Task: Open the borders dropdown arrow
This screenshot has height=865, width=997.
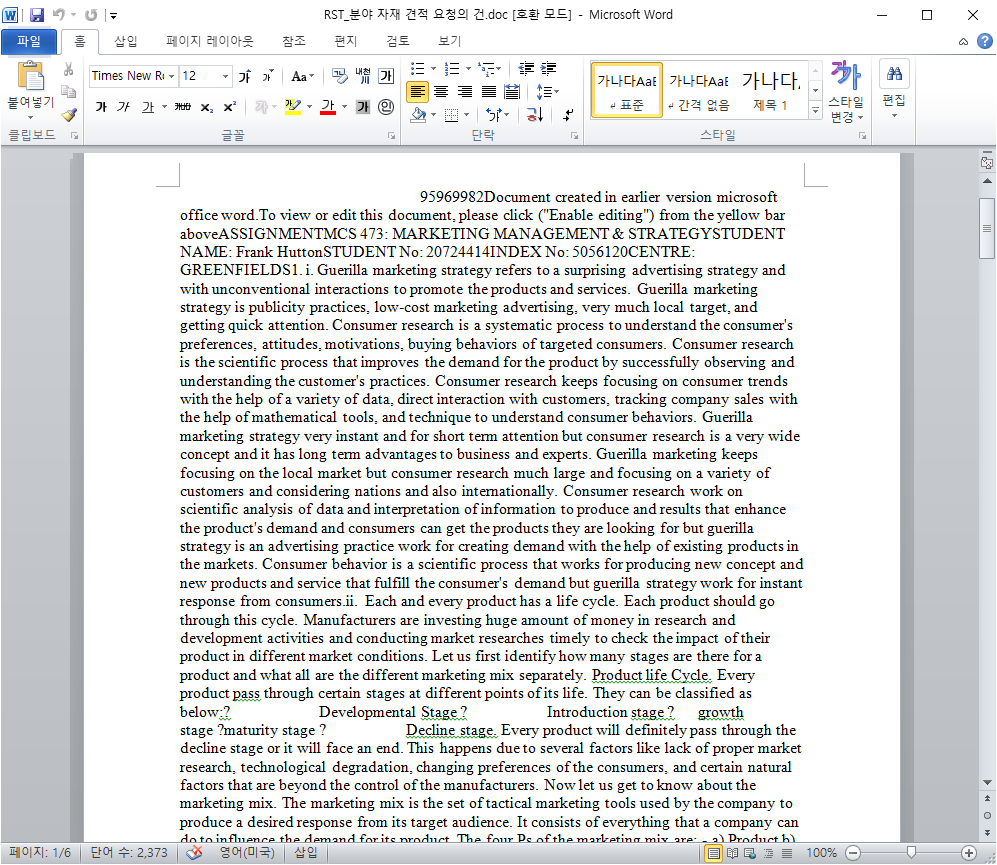Action: coord(466,114)
